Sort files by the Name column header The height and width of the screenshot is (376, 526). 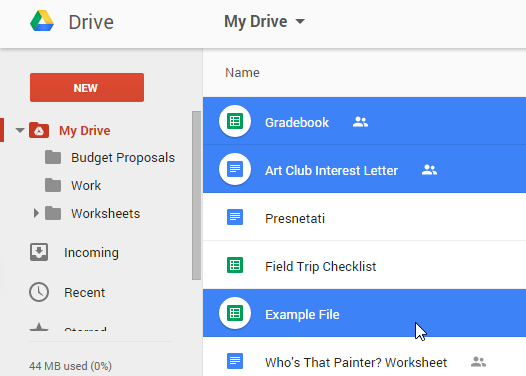pos(242,73)
